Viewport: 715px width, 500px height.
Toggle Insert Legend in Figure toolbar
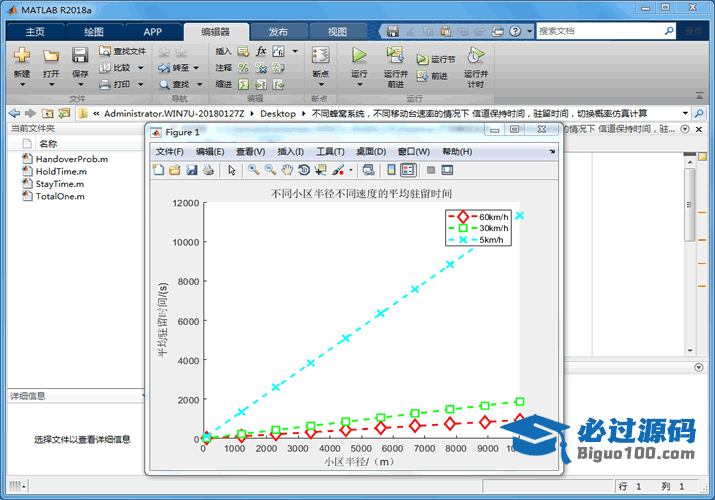coord(408,170)
